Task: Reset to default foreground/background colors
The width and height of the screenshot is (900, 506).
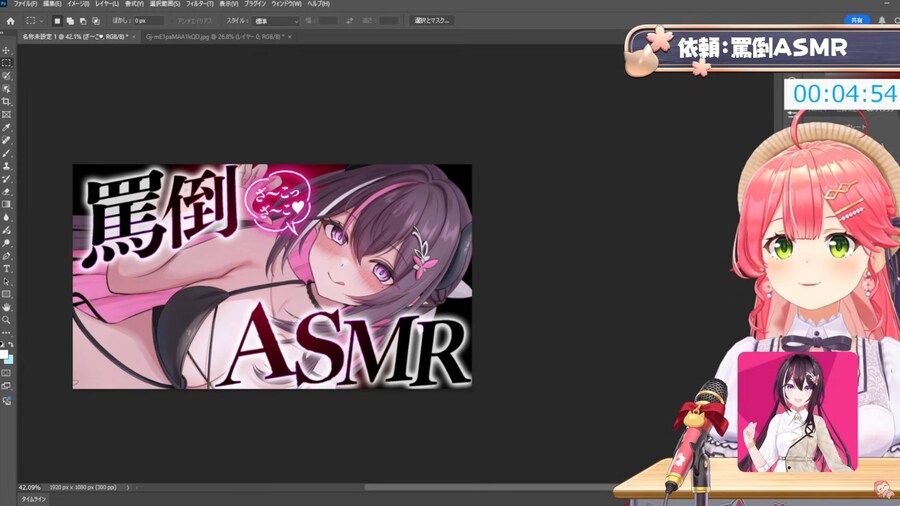Action: pos(2,344)
